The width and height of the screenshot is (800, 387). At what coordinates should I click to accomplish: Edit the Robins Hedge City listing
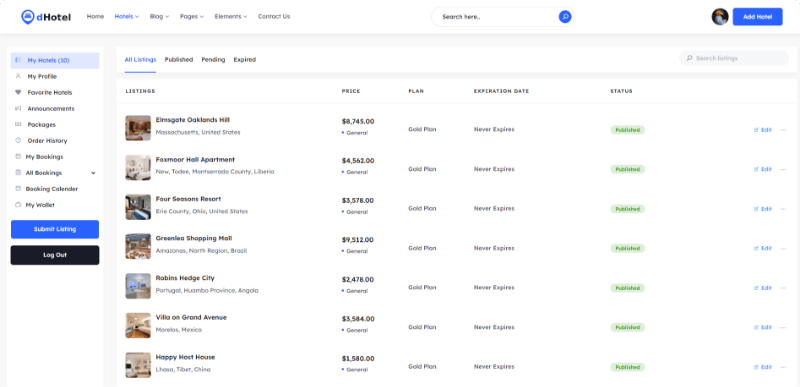(x=763, y=288)
